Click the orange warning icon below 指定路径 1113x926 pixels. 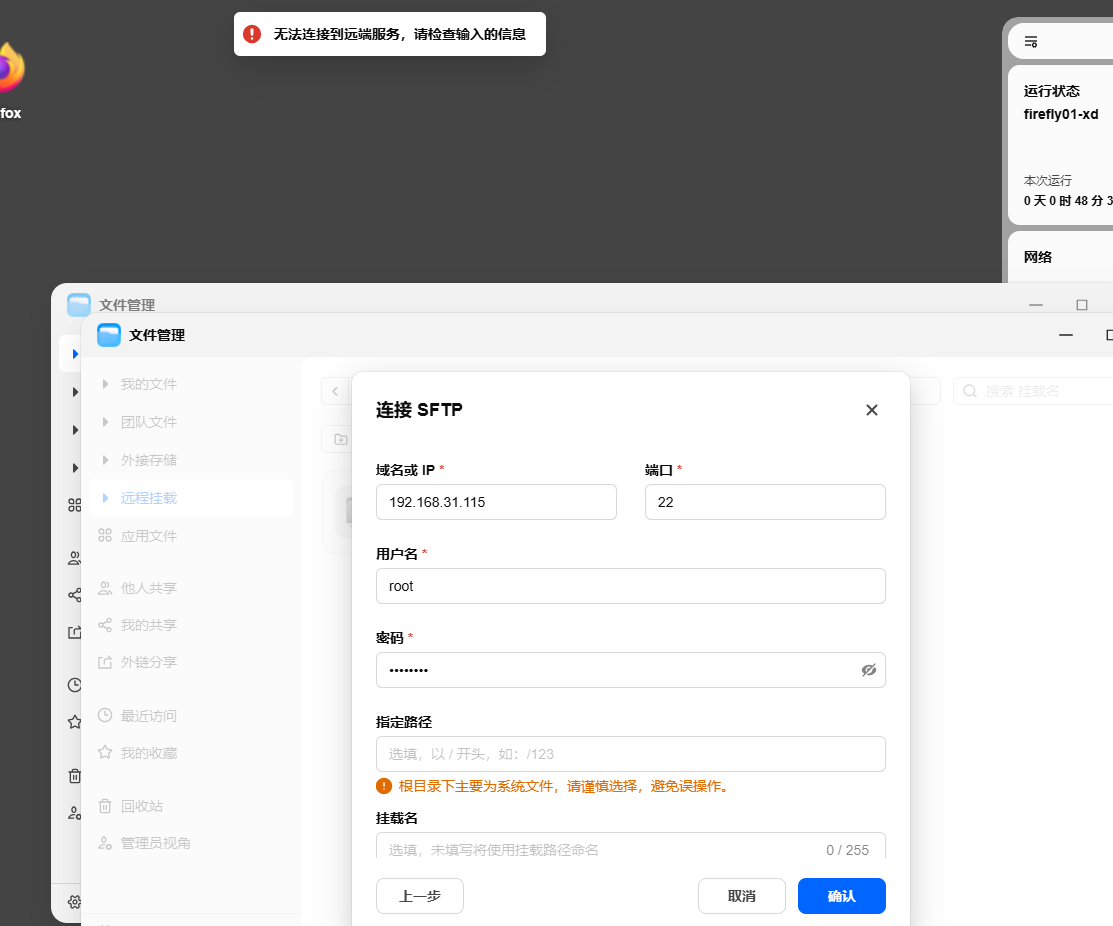point(383,786)
